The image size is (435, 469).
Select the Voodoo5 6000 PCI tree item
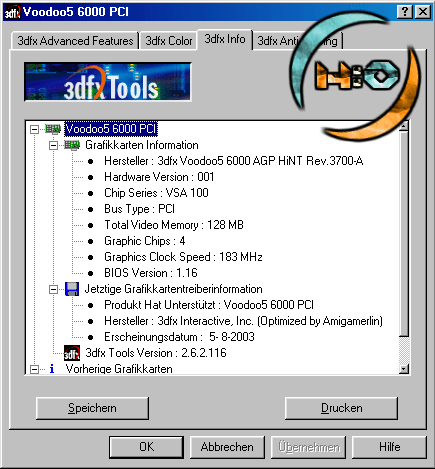(111, 129)
